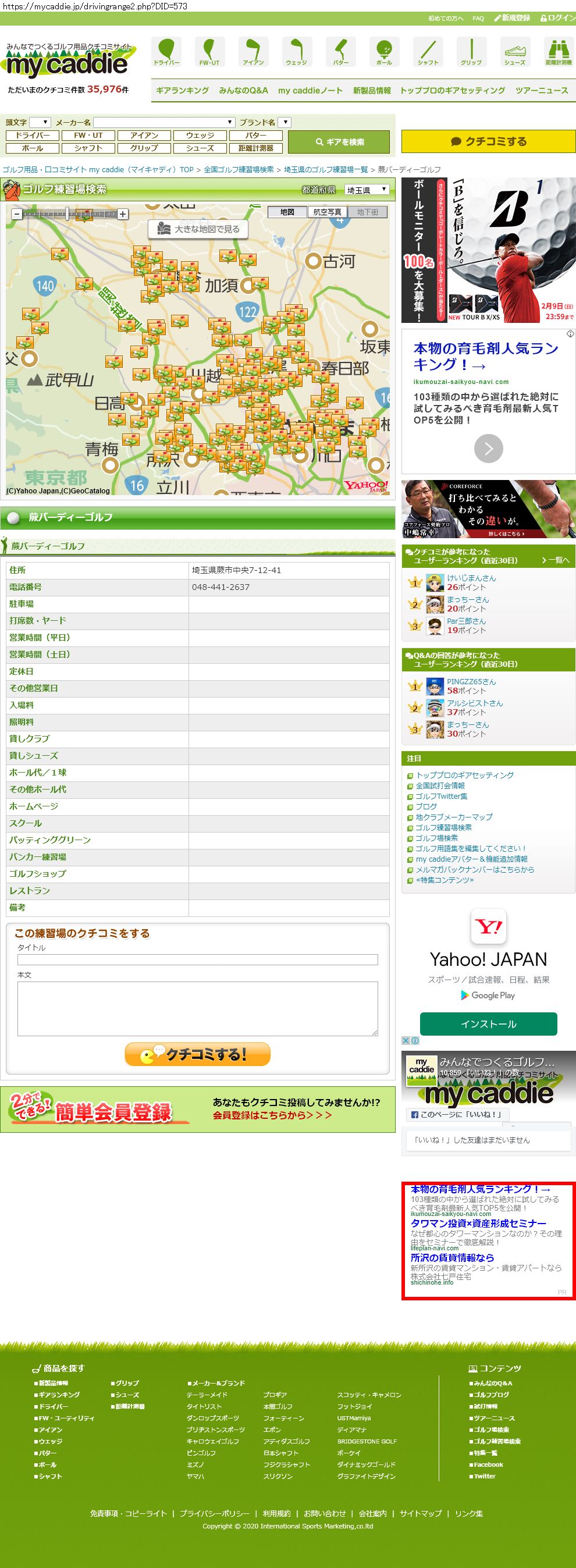
Task: Click the golf Ball category icon
Action: click(384, 51)
